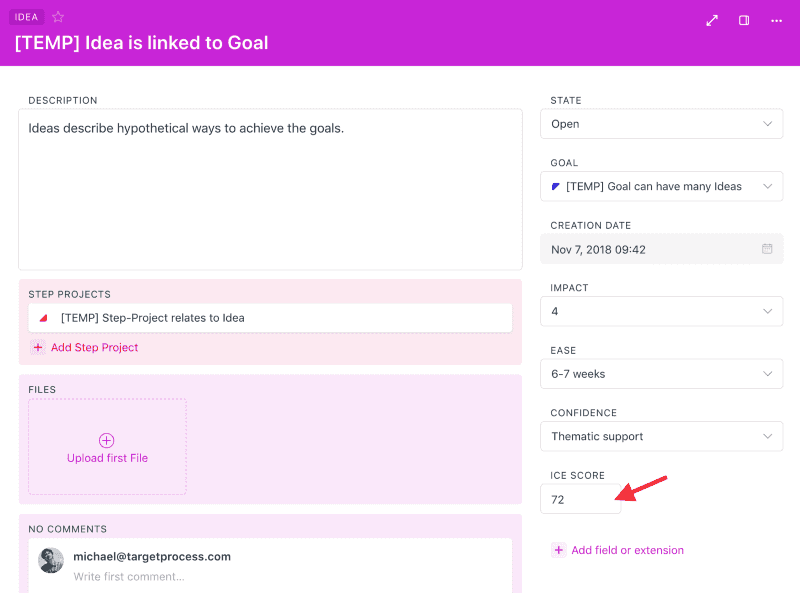Open the Goal dropdown
This screenshot has width=800, height=593.
coord(662,186)
